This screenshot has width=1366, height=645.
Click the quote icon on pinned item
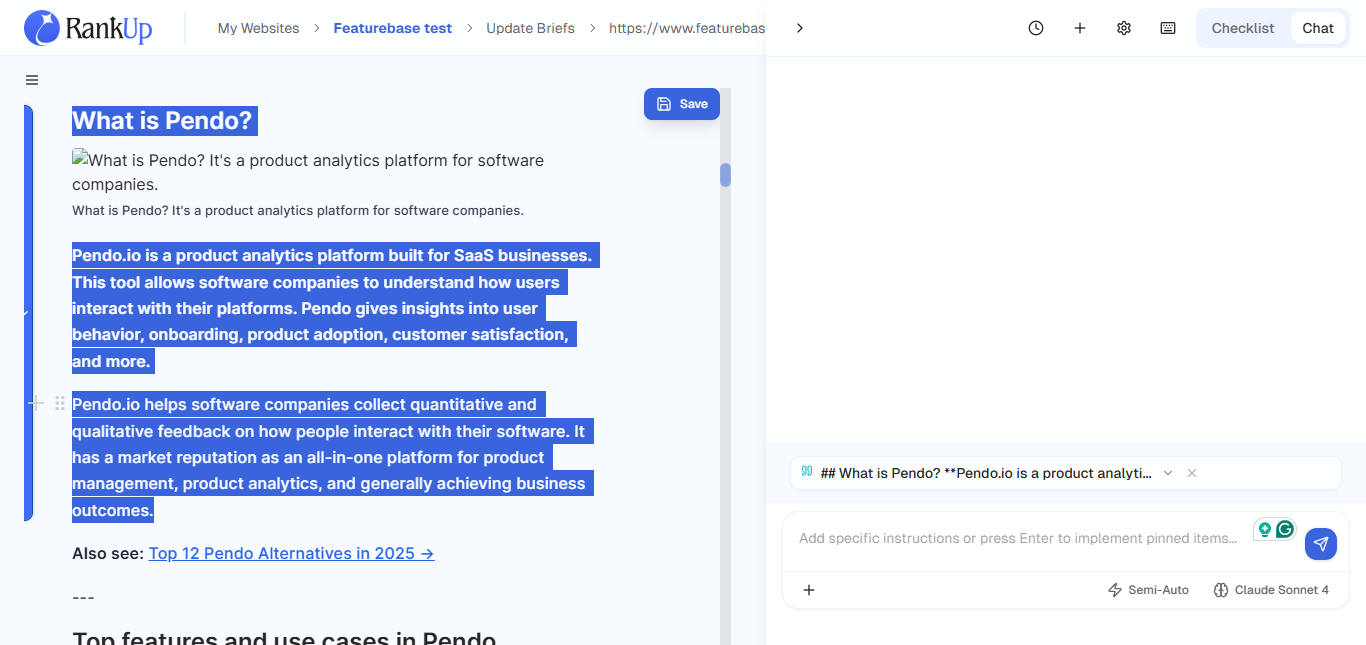pos(807,471)
